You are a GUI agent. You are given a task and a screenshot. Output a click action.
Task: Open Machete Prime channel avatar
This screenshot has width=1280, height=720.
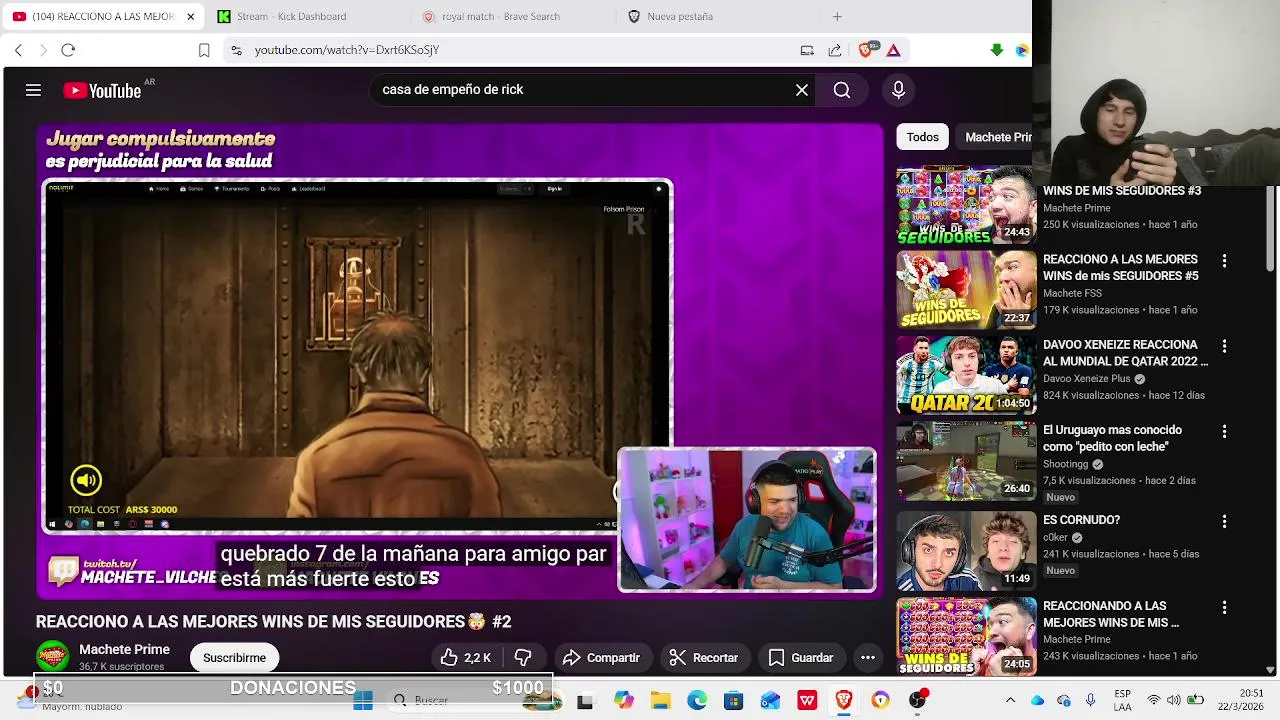click(53, 657)
